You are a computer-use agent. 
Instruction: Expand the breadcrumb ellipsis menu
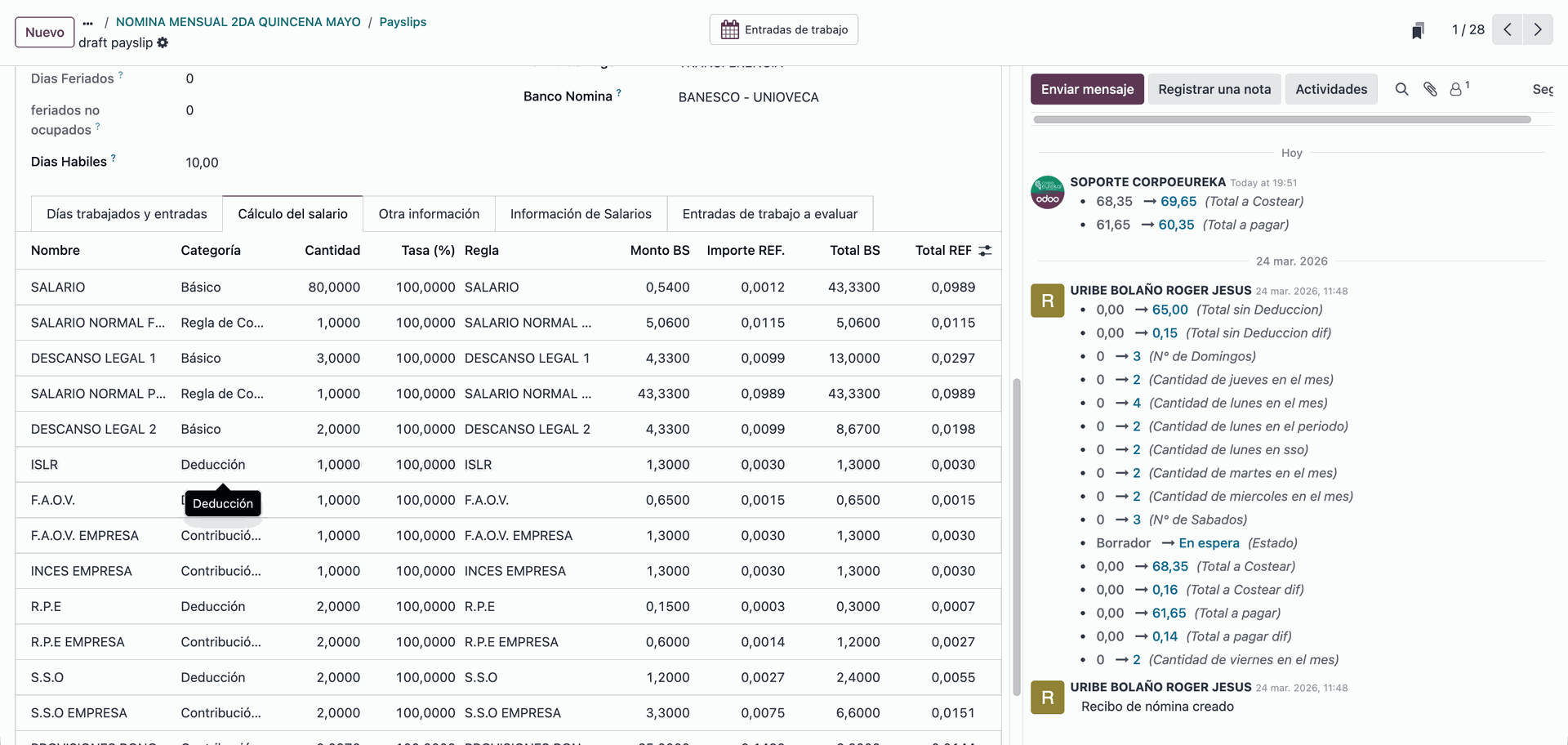coord(88,22)
